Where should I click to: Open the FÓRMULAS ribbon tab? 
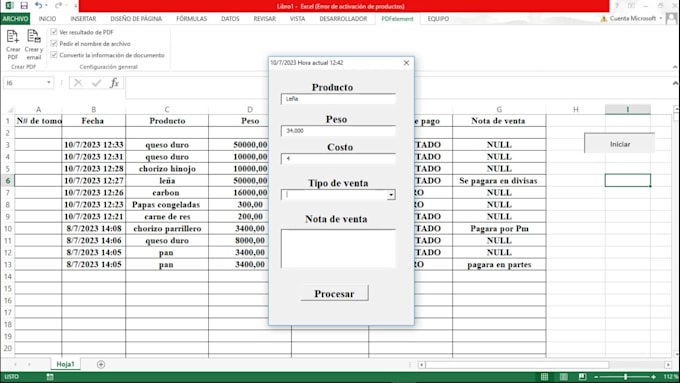tap(191, 19)
